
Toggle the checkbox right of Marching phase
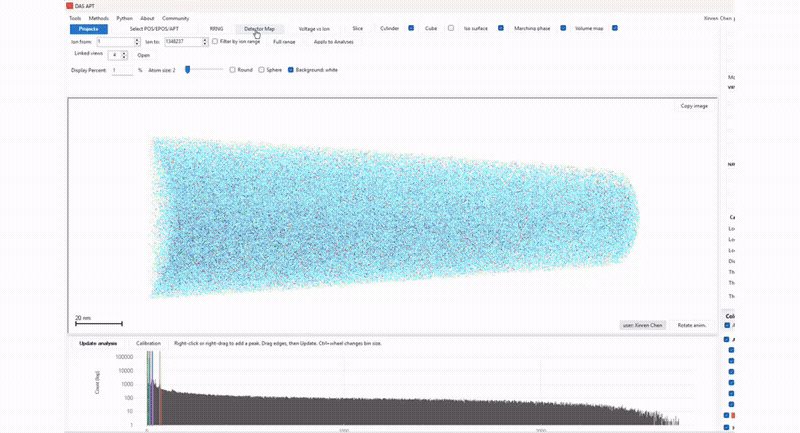(563, 28)
